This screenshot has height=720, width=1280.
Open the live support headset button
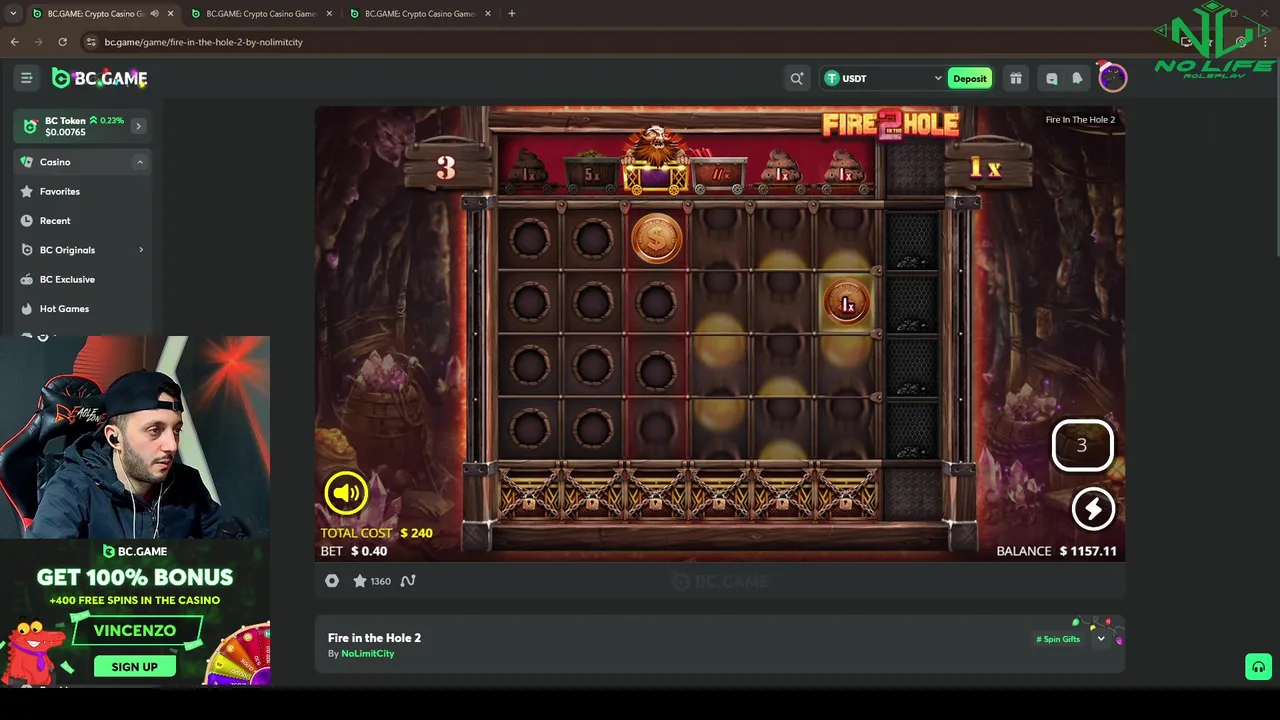point(1258,667)
